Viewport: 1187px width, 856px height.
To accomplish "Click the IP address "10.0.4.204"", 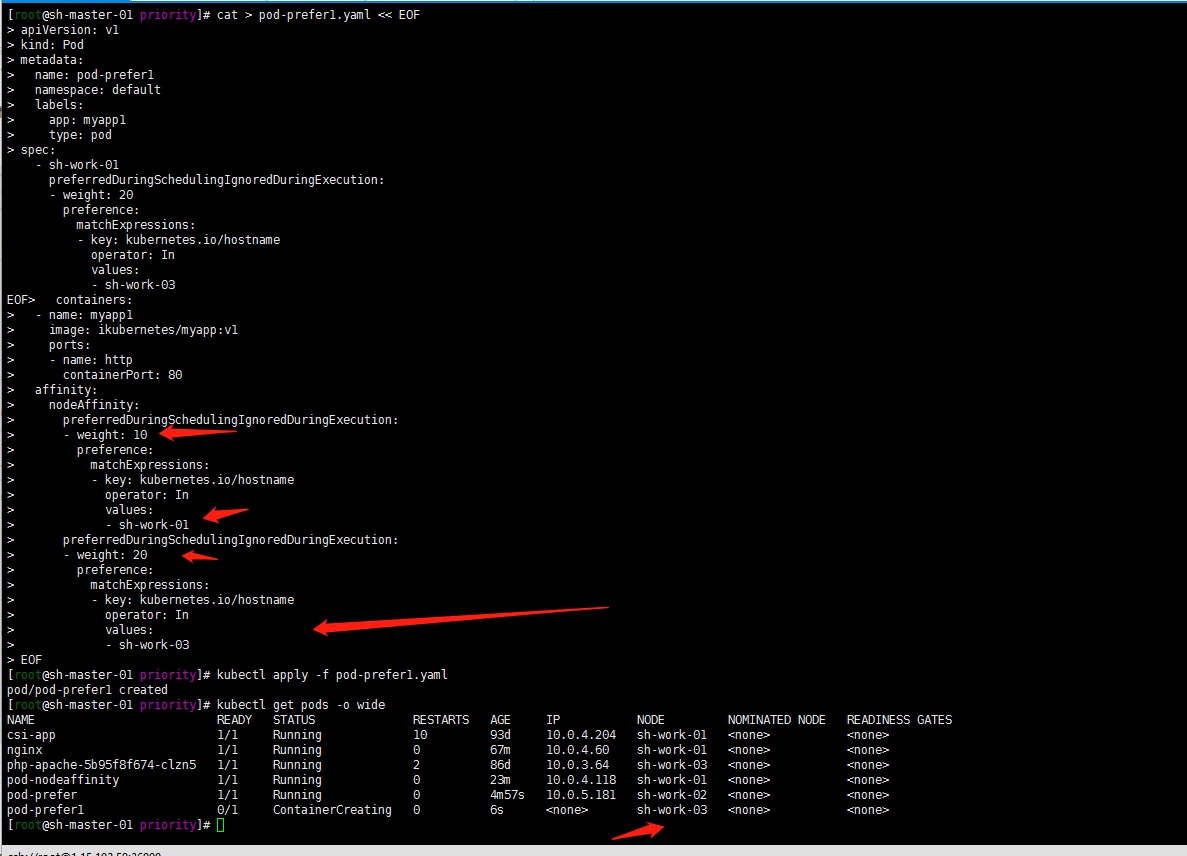I will (581, 736).
